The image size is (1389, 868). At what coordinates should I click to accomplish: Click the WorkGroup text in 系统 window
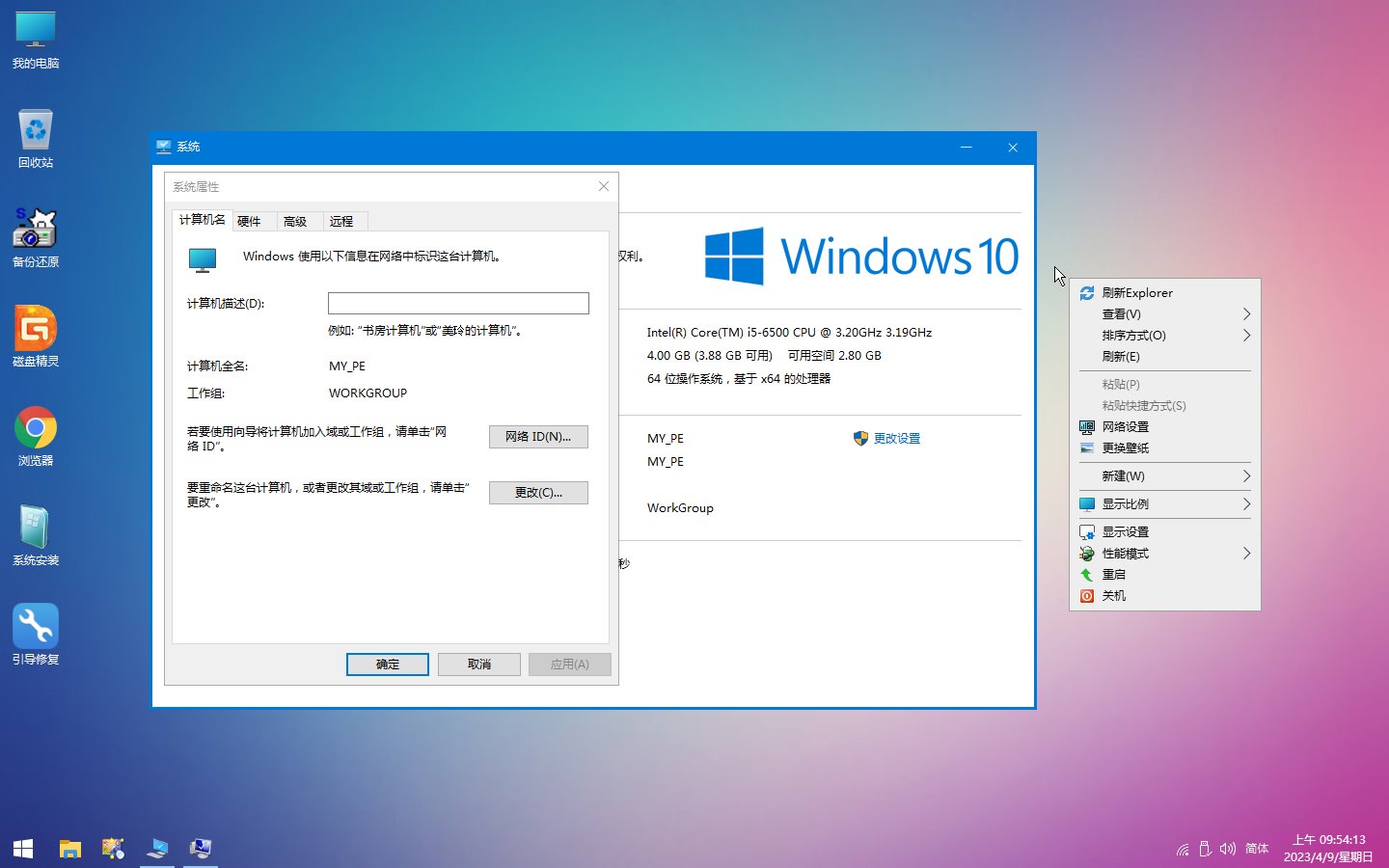tap(680, 508)
